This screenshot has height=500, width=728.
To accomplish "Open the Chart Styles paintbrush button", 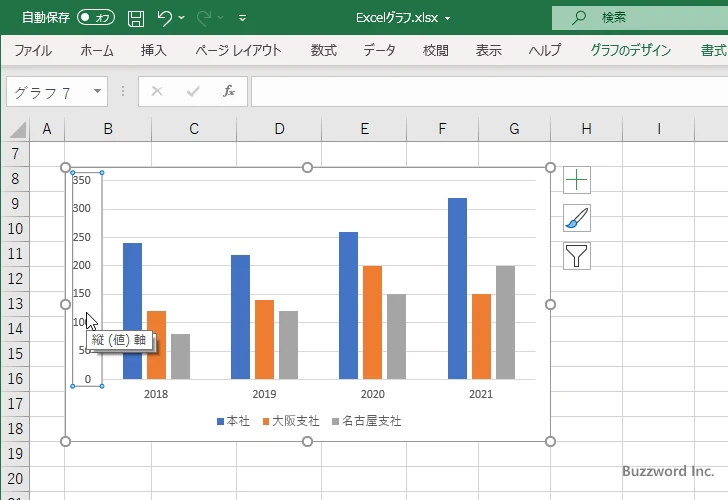I will pyautogui.click(x=577, y=218).
